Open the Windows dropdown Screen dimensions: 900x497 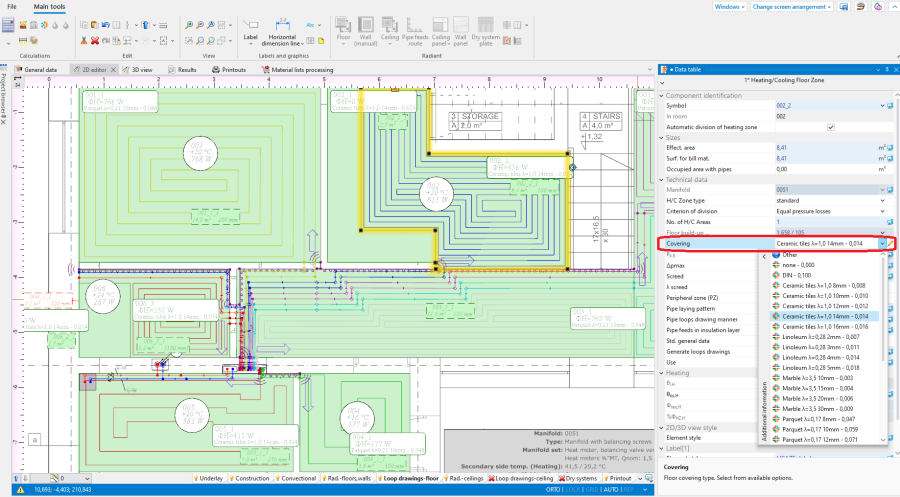[730, 7]
